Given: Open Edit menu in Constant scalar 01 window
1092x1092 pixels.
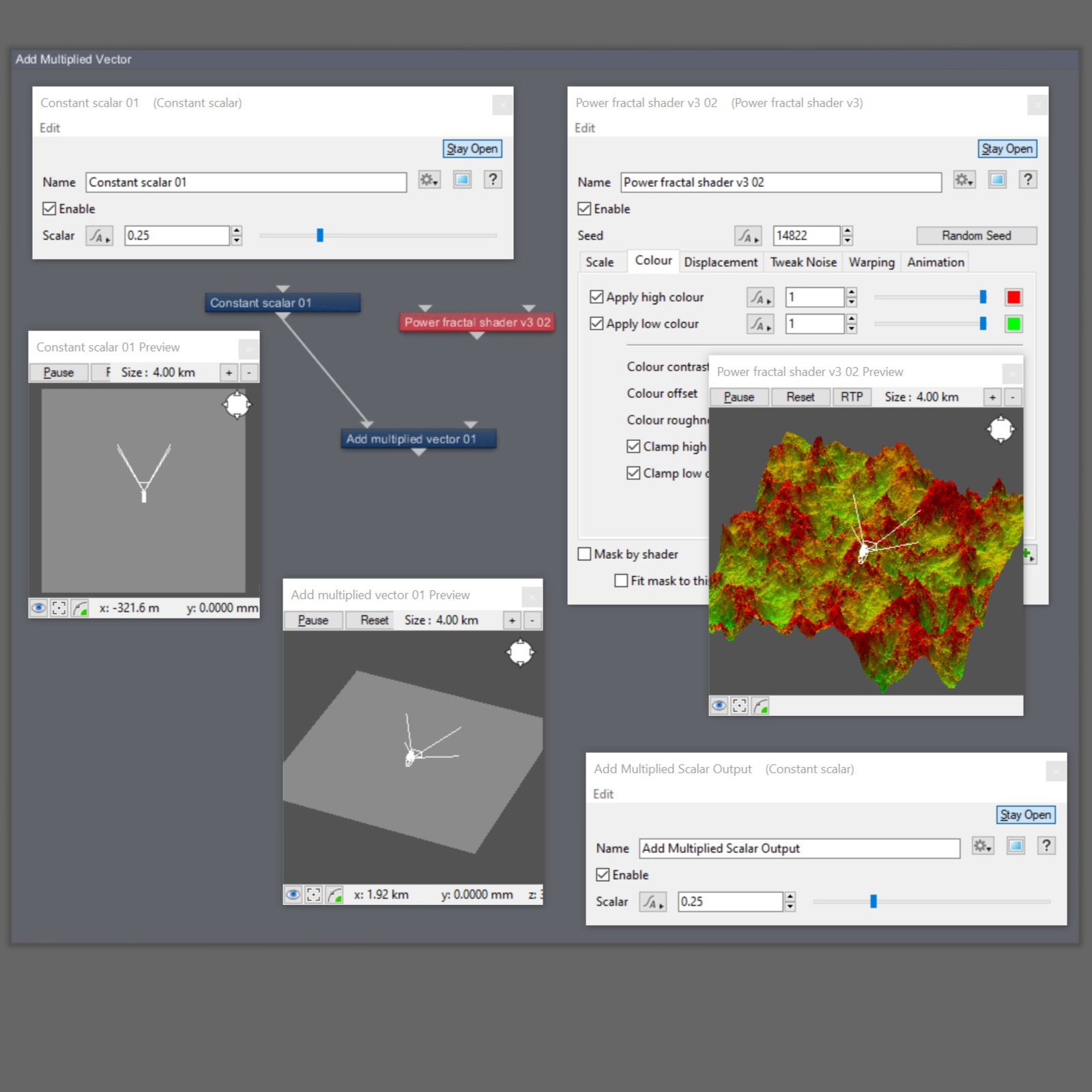Looking at the screenshot, I should [50, 128].
